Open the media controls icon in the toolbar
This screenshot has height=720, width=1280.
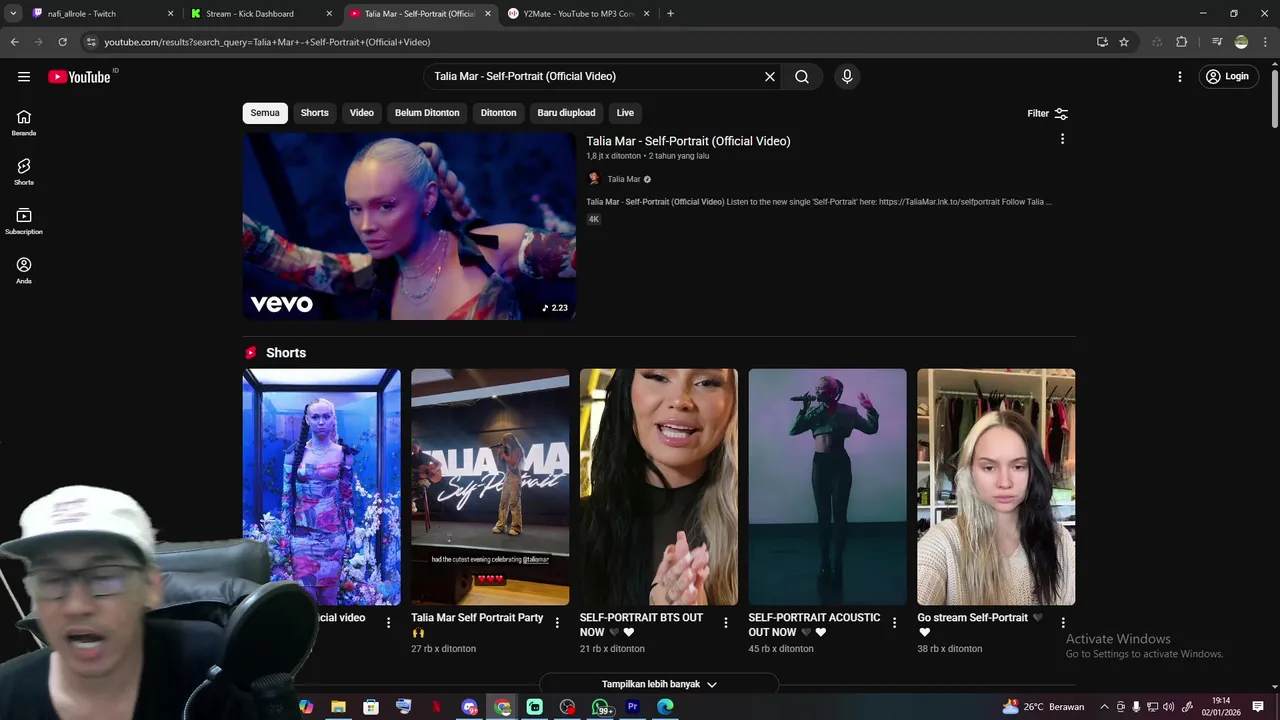pyautogui.click(x=1217, y=42)
